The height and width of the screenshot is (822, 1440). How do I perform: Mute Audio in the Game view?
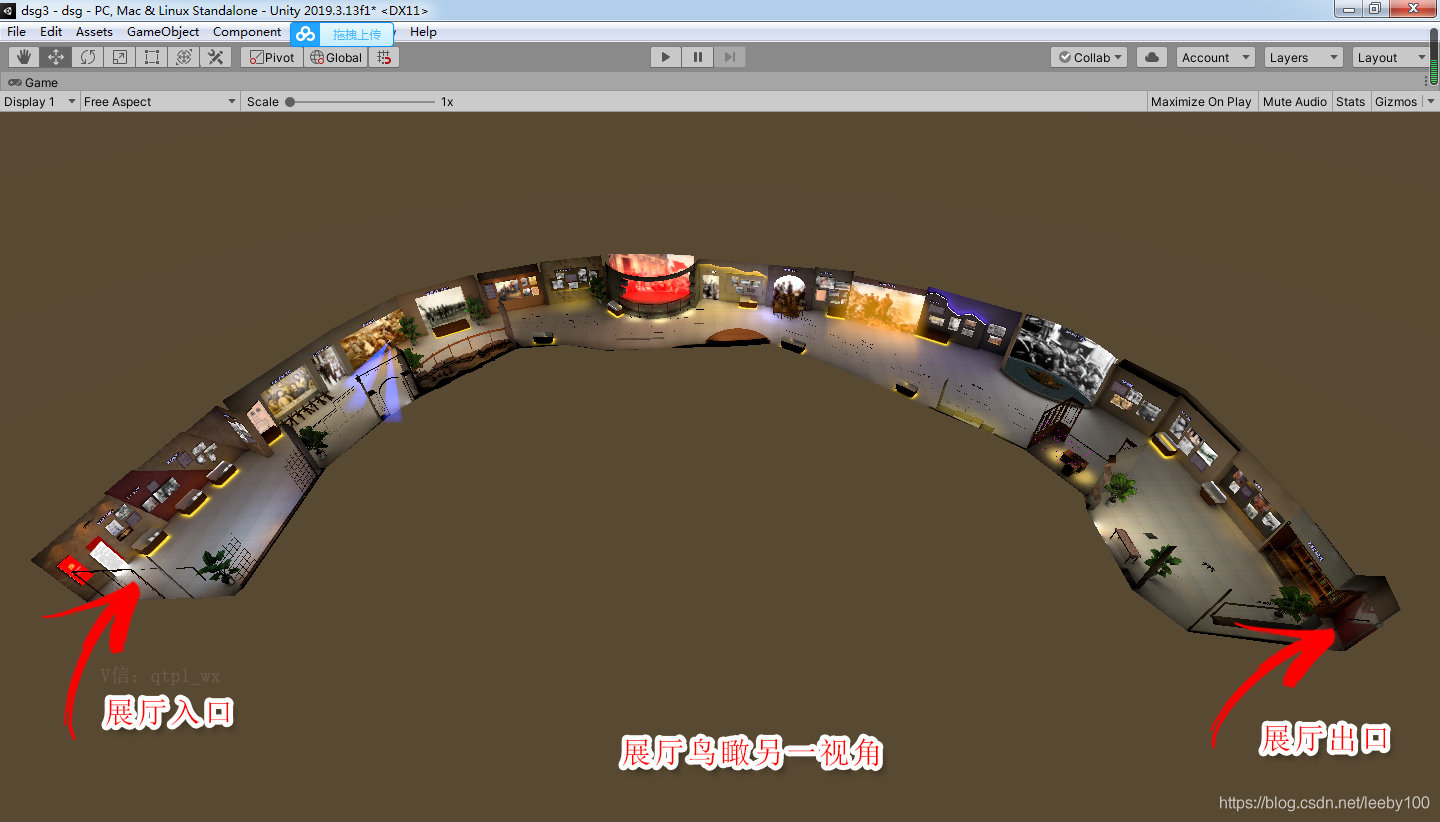(x=1294, y=101)
